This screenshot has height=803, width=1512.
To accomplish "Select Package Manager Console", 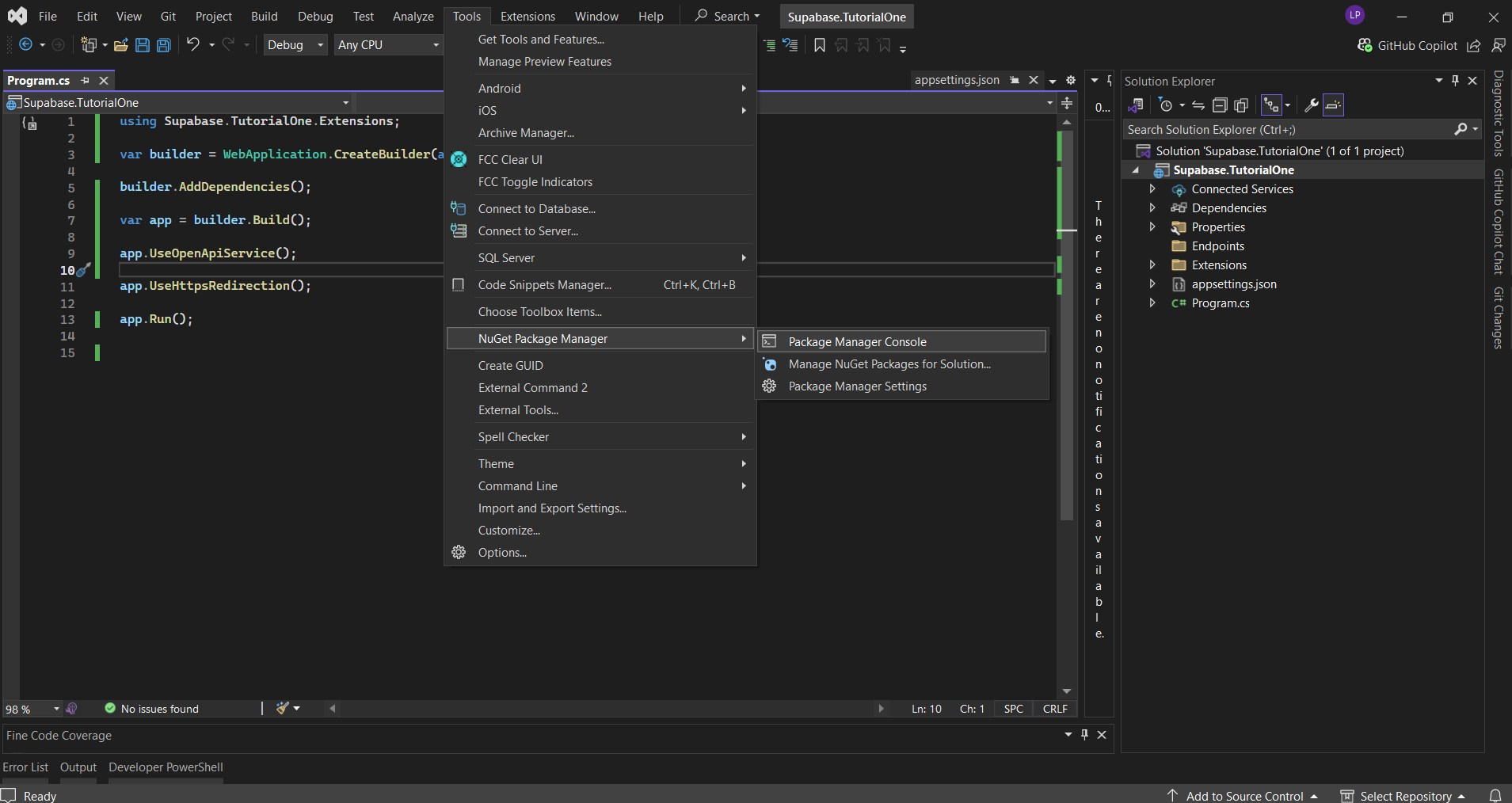I will (902, 341).
